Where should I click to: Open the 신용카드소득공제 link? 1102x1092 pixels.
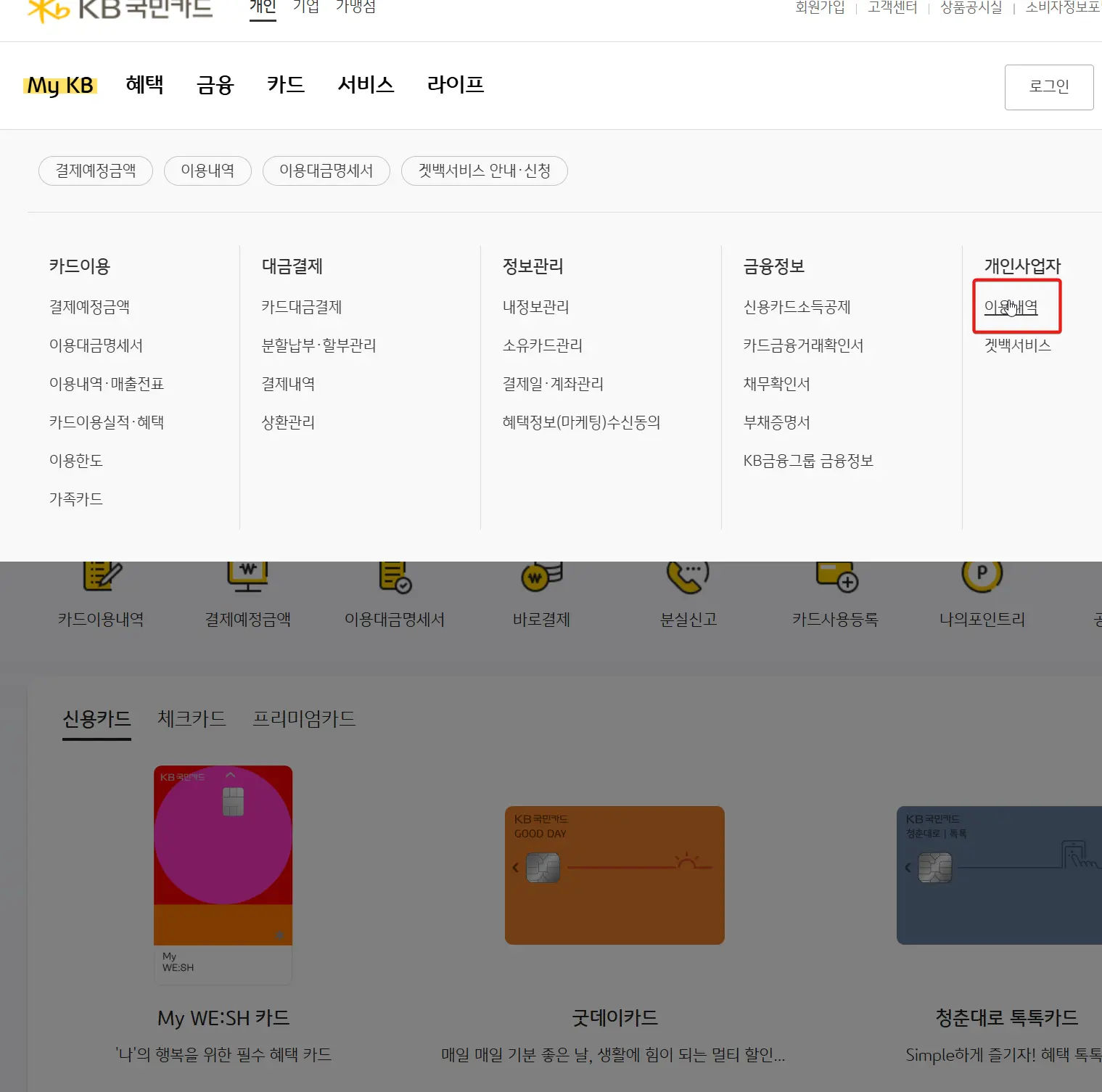[797, 307]
